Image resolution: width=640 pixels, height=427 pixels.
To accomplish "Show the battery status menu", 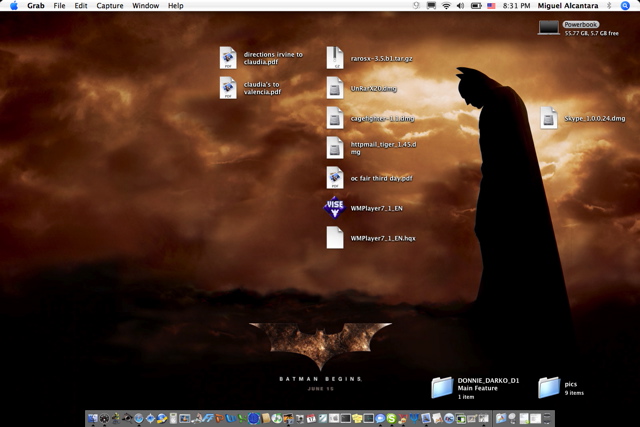I will tap(476, 6).
